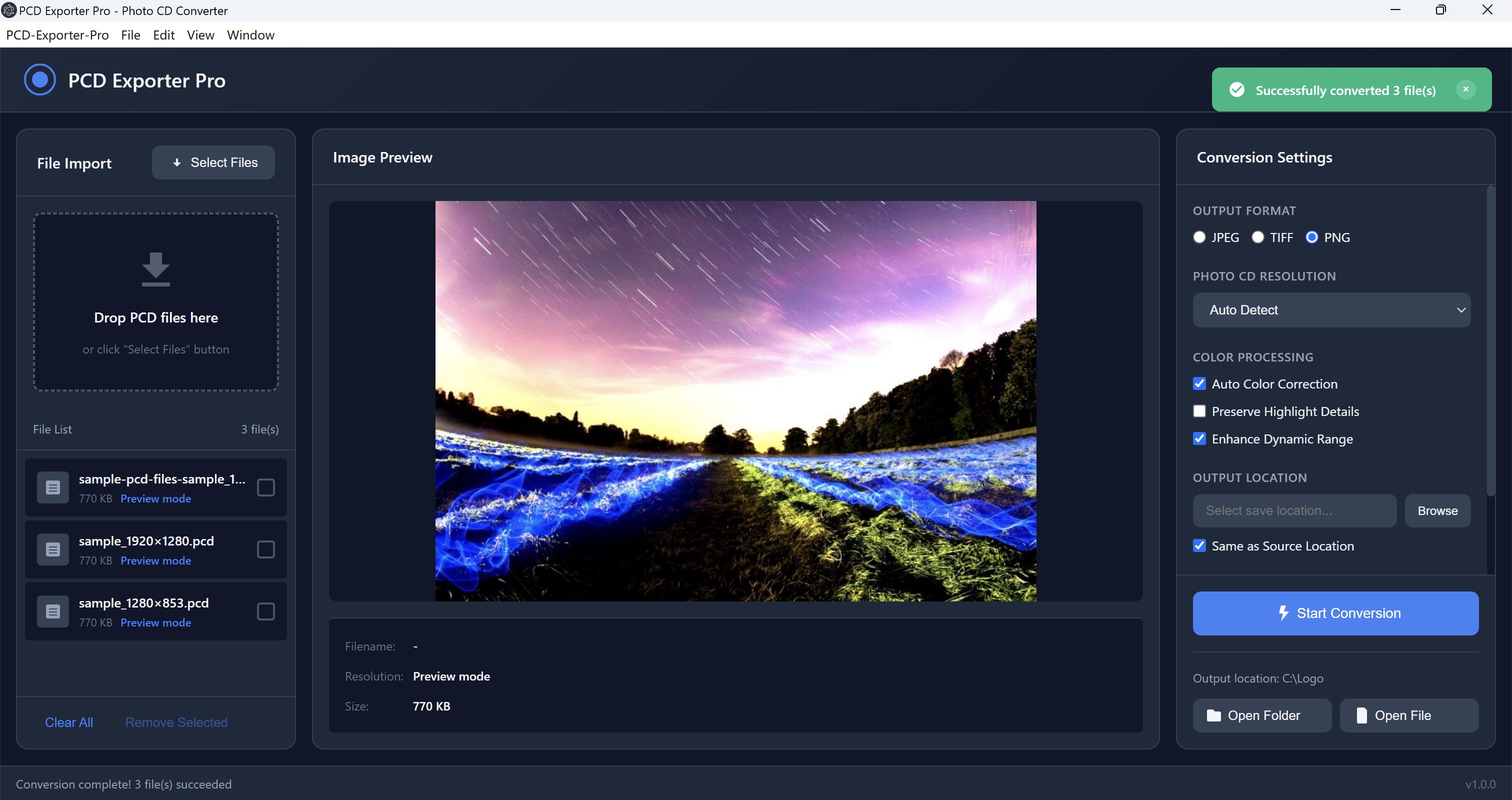The width and height of the screenshot is (1512, 800).
Task: Open the PCD-Exporter-Pro menu
Action: [x=57, y=34]
